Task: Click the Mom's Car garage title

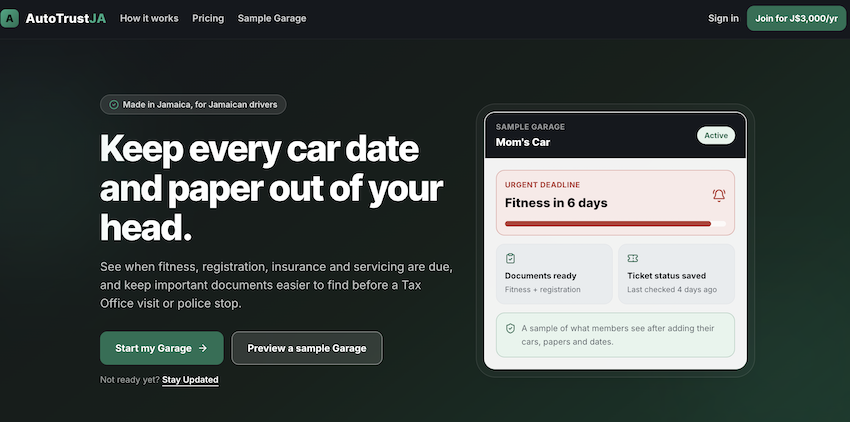Action: click(x=523, y=143)
